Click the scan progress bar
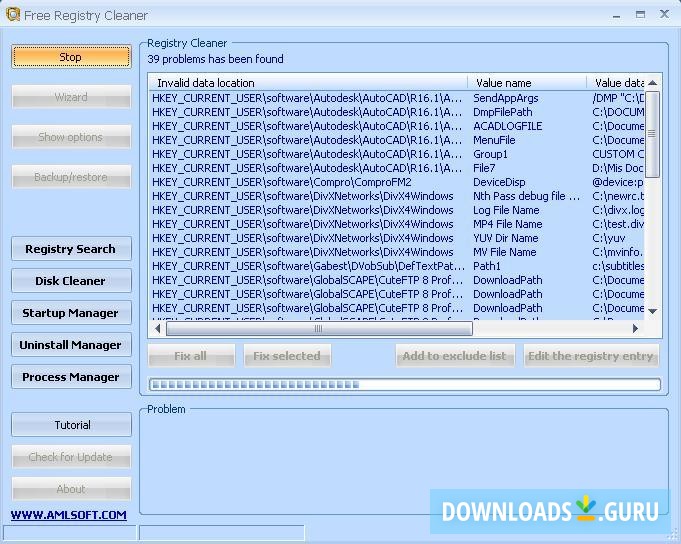Screen dimensions: 681x544 pyautogui.click(x=405, y=384)
